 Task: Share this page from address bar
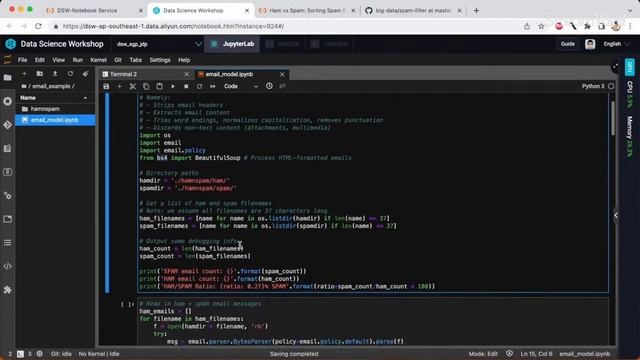pyautogui.click(x=527, y=27)
